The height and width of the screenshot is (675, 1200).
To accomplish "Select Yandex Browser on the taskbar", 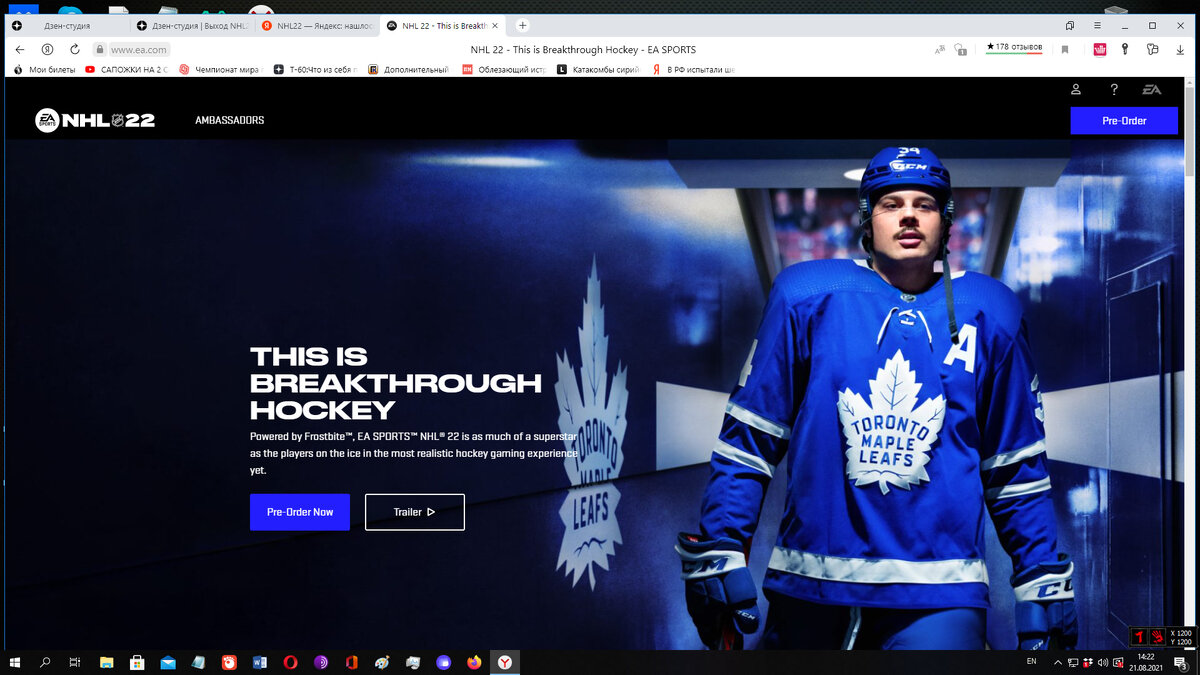I will click(x=505, y=662).
